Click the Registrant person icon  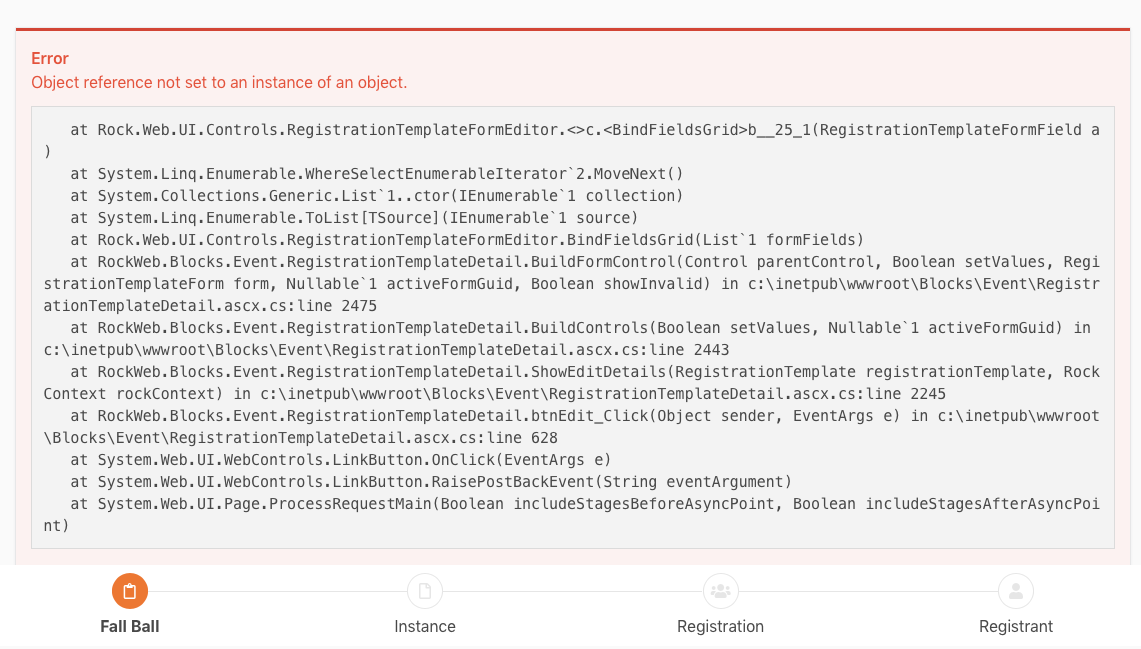pyautogui.click(x=1016, y=591)
